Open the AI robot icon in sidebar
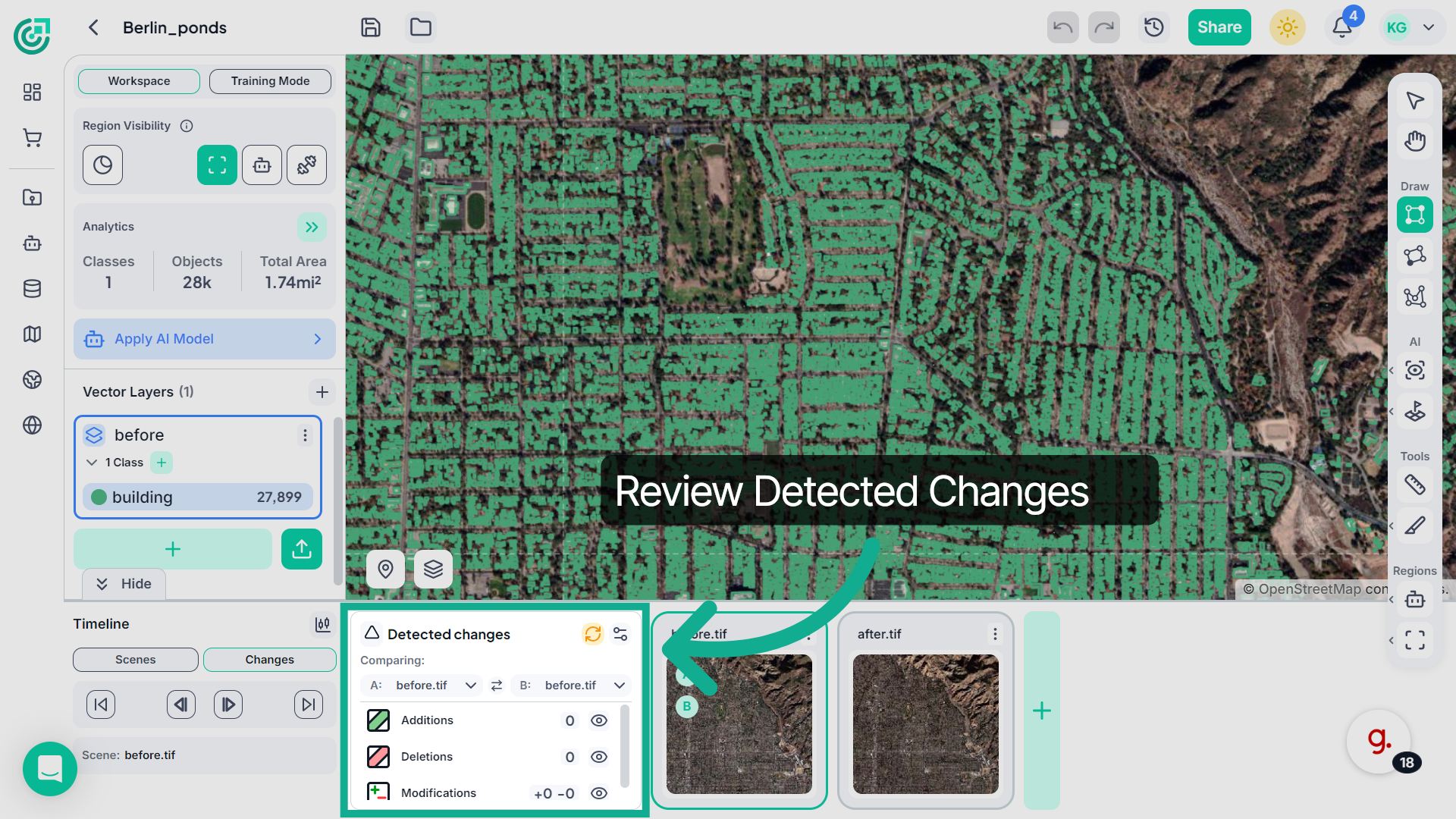 [x=32, y=243]
